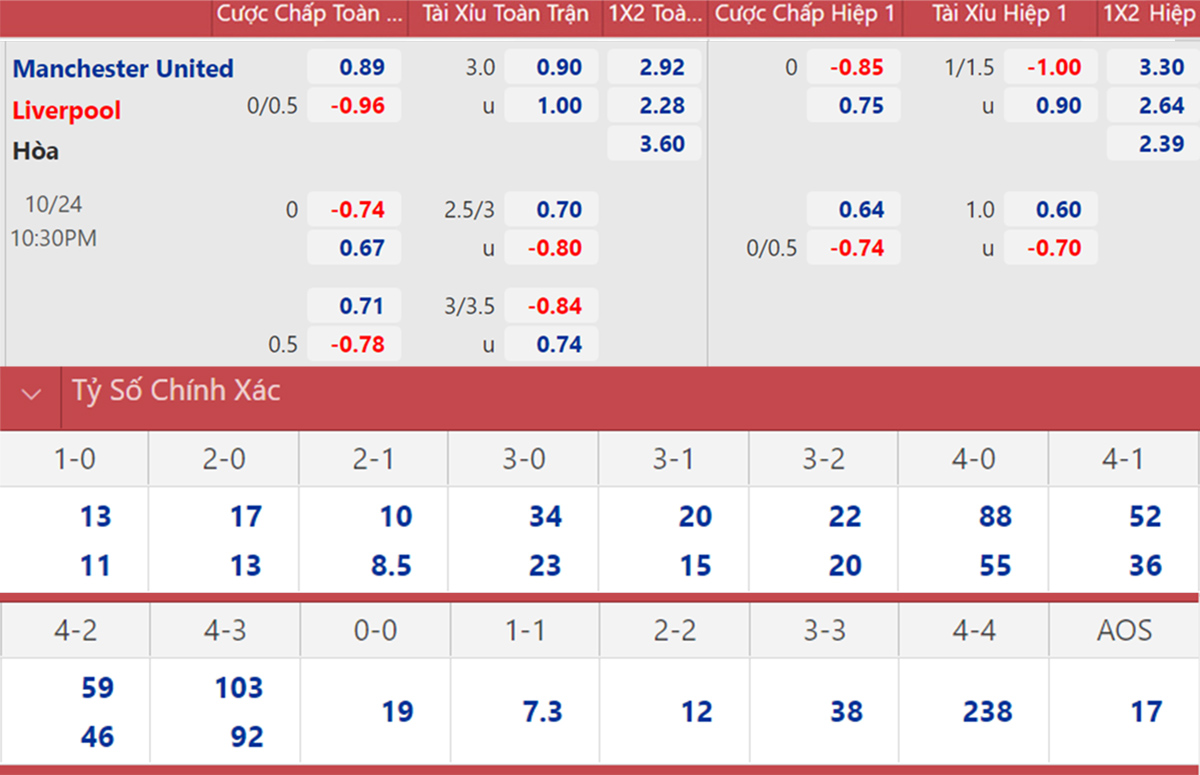Choose over 3/3.5 odds -0.84

click(x=552, y=306)
